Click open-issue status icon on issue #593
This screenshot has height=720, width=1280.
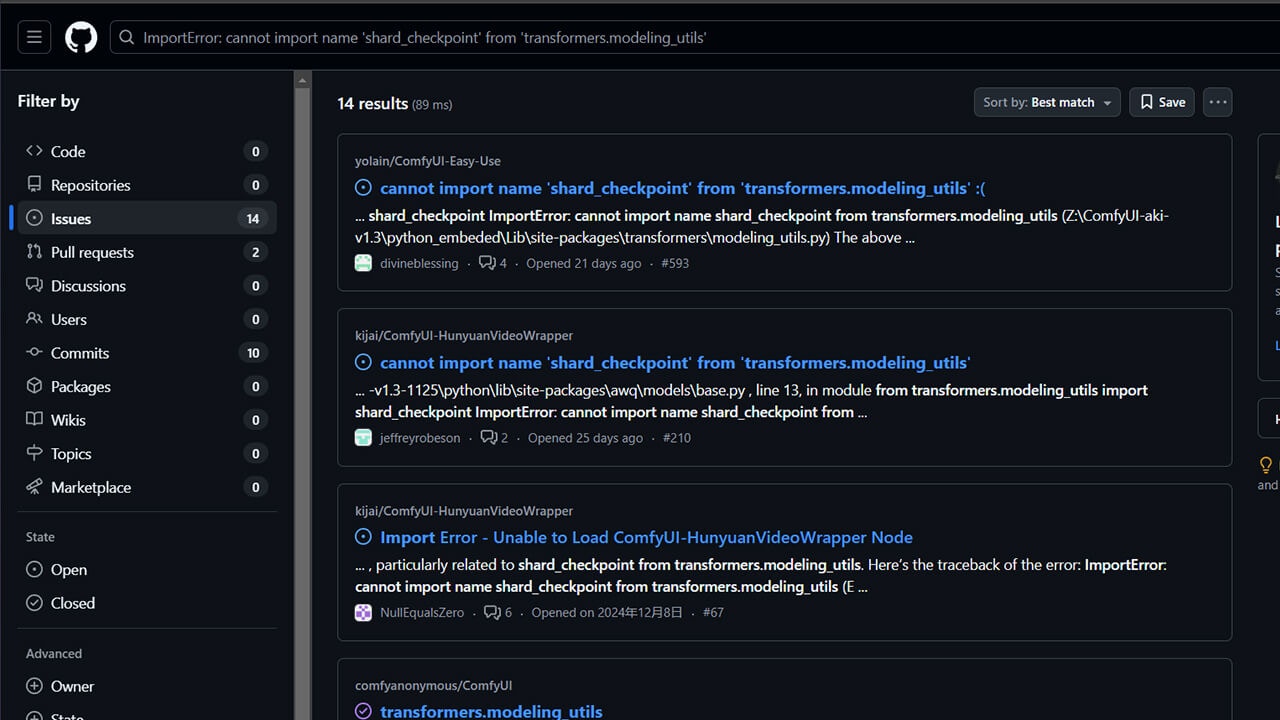[x=363, y=188]
